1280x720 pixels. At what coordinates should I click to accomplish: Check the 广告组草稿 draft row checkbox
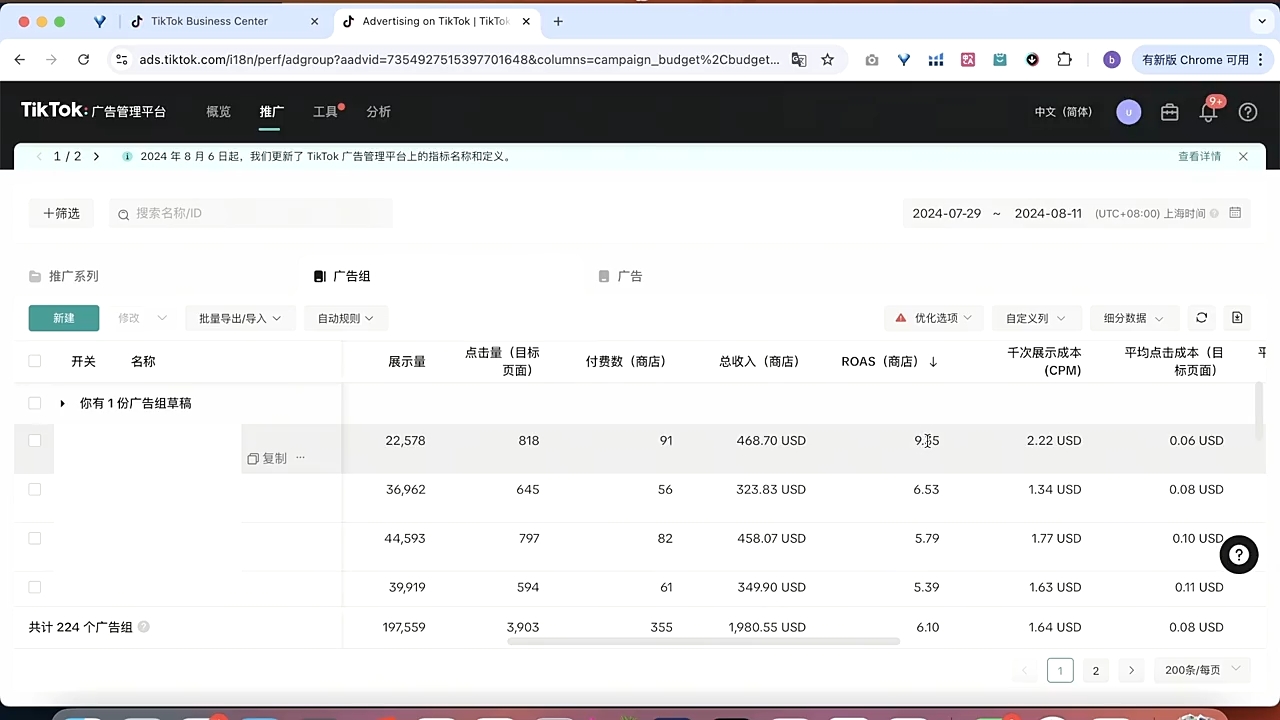point(34,403)
